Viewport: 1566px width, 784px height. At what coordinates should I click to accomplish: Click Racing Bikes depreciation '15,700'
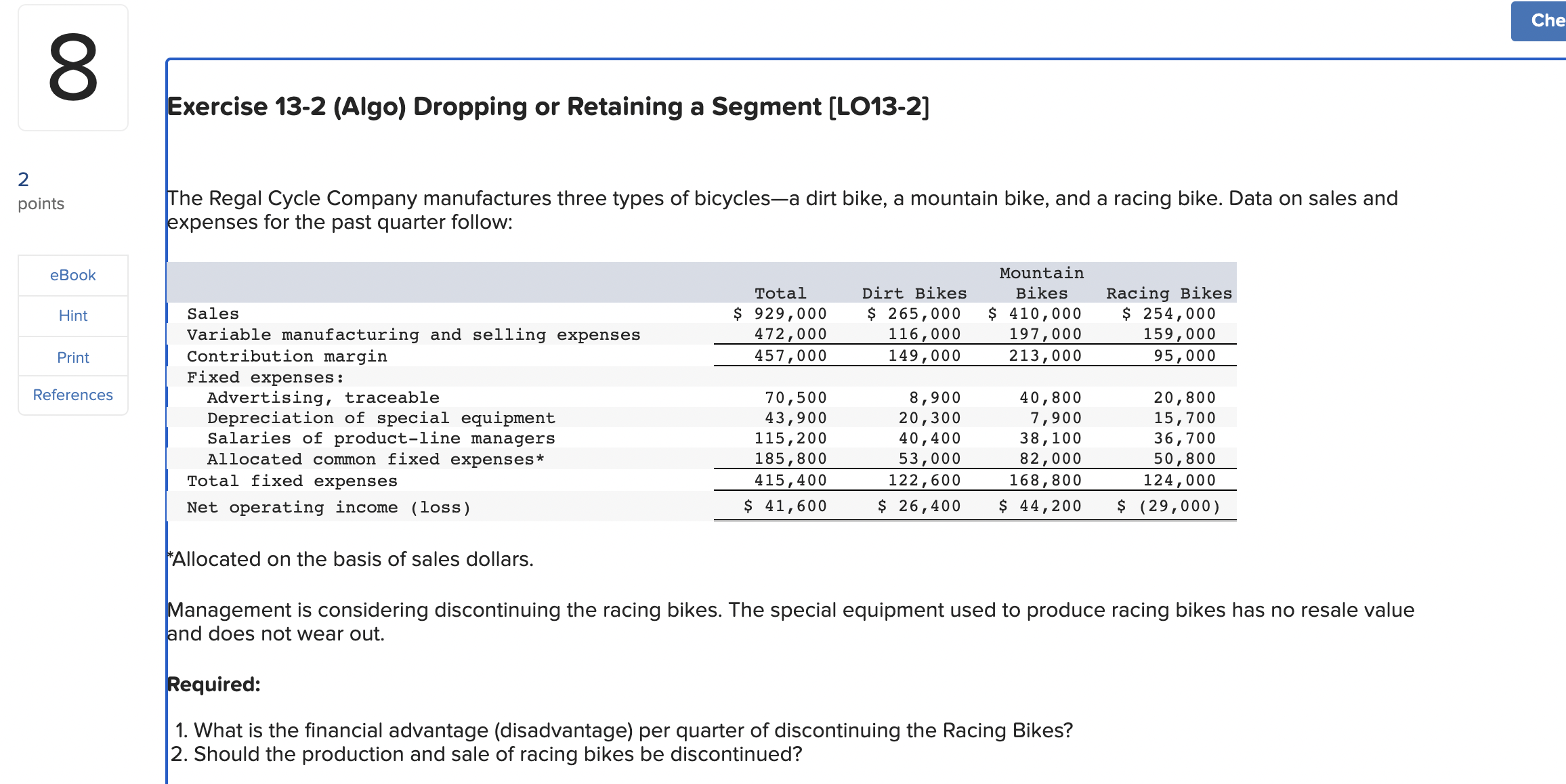coord(1185,418)
